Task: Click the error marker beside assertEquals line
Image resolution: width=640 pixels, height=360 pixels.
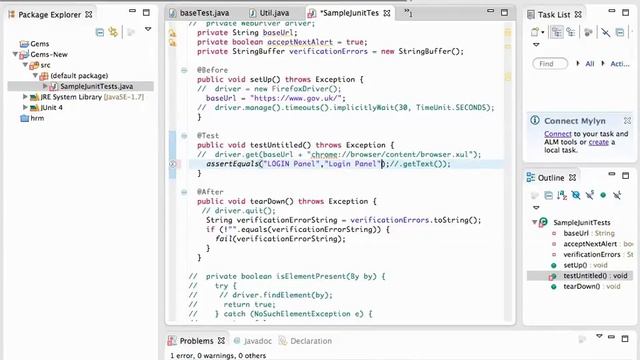Action: (173, 164)
